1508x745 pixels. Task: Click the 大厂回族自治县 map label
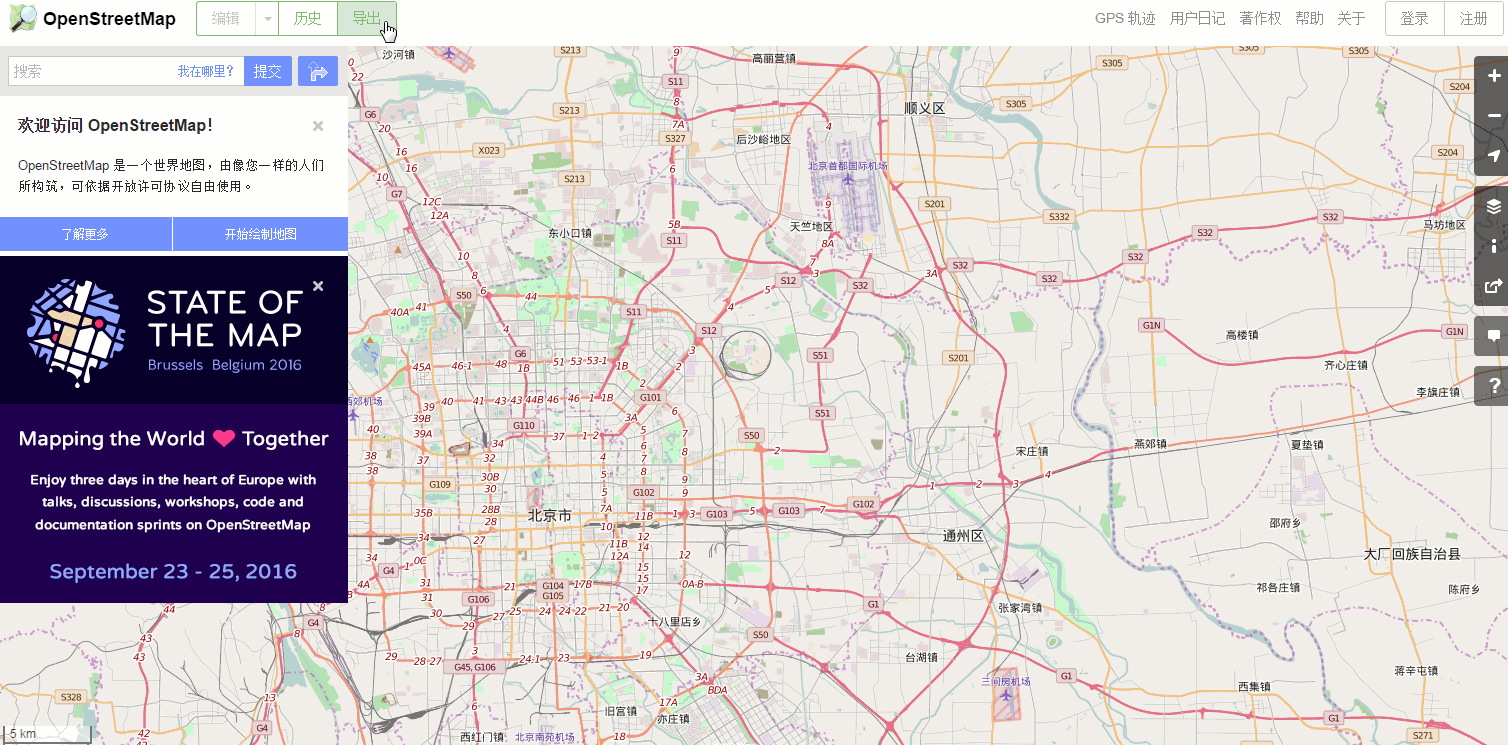click(x=1412, y=554)
